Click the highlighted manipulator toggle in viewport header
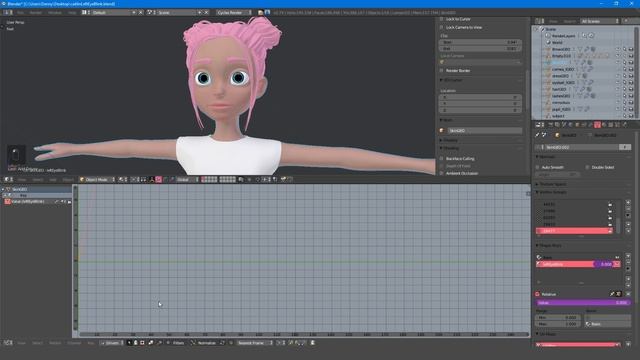The height and width of the screenshot is (360, 640). click(159, 179)
